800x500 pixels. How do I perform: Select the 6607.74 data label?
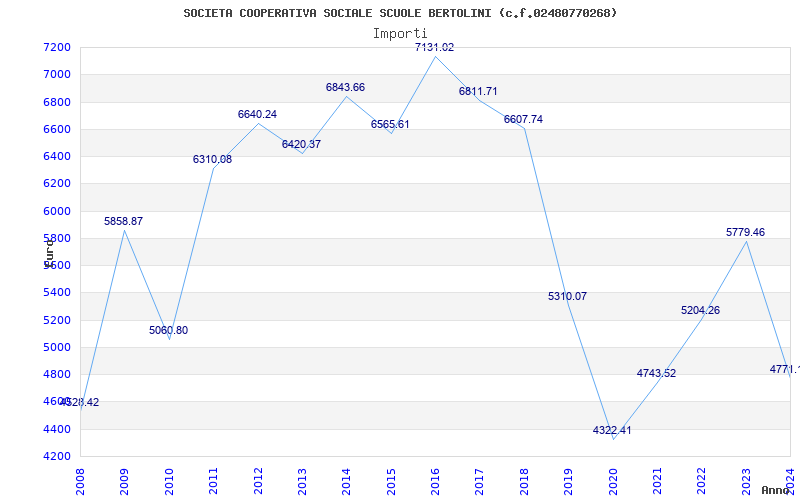(523, 119)
